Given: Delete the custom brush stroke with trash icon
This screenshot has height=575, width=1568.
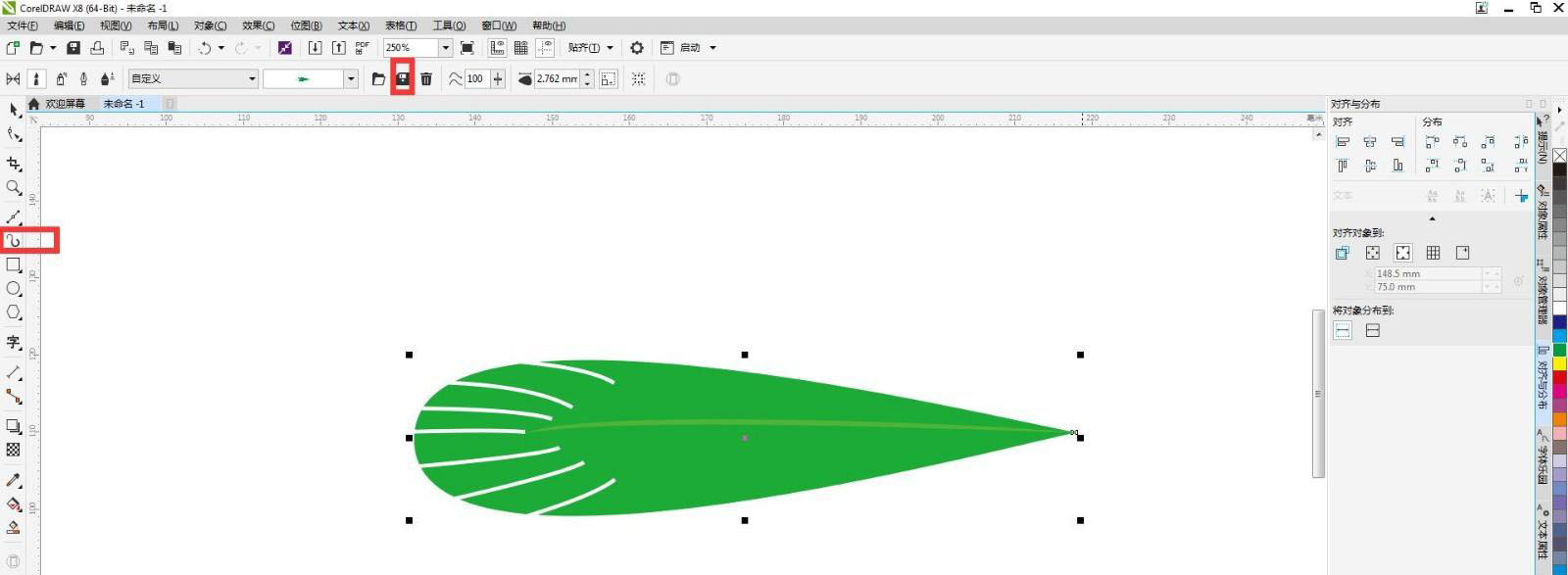Looking at the screenshot, I should tap(426, 78).
